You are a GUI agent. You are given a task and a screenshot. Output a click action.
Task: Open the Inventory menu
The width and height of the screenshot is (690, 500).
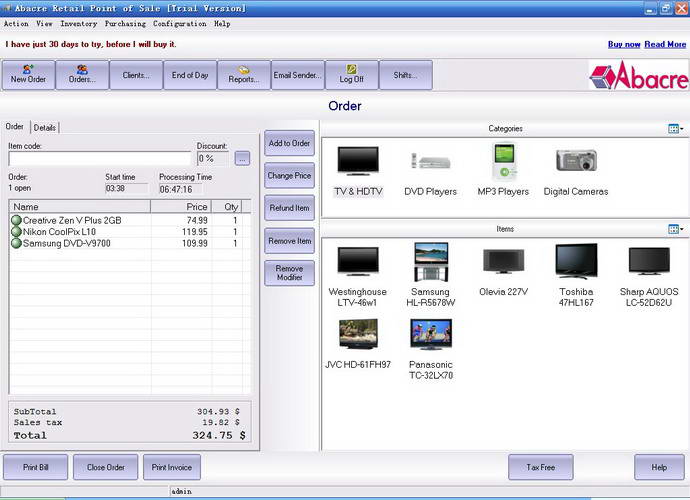point(79,23)
